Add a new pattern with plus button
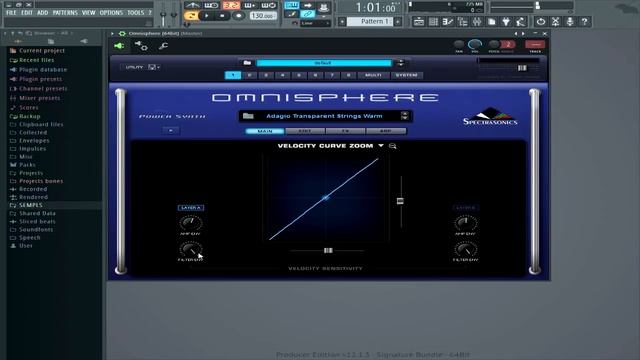 click(x=398, y=21)
